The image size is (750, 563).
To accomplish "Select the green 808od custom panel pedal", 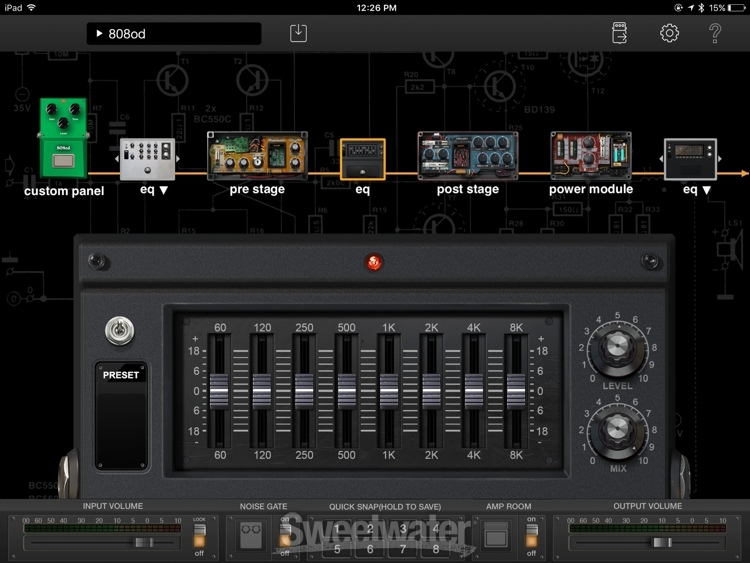I will pyautogui.click(x=64, y=138).
